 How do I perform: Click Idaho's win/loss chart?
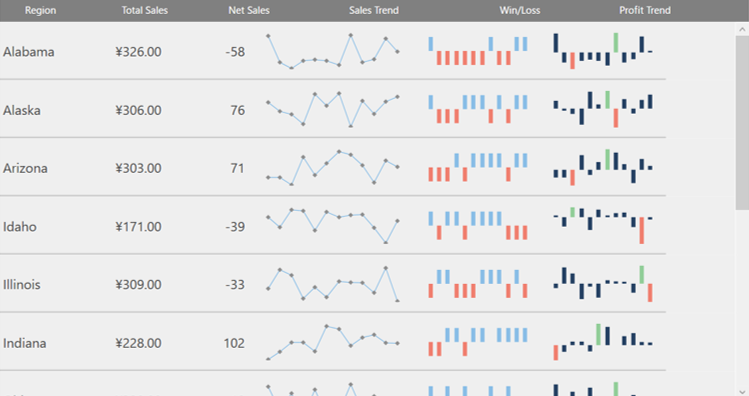(x=478, y=226)
